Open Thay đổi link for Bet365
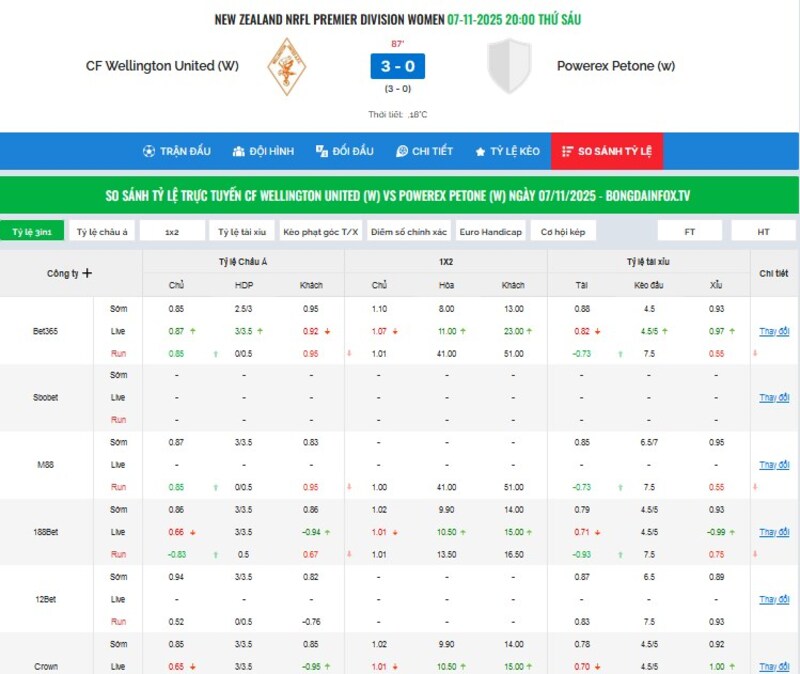The height and width of the screenshot is (674, 800). (x=774, y=331)
